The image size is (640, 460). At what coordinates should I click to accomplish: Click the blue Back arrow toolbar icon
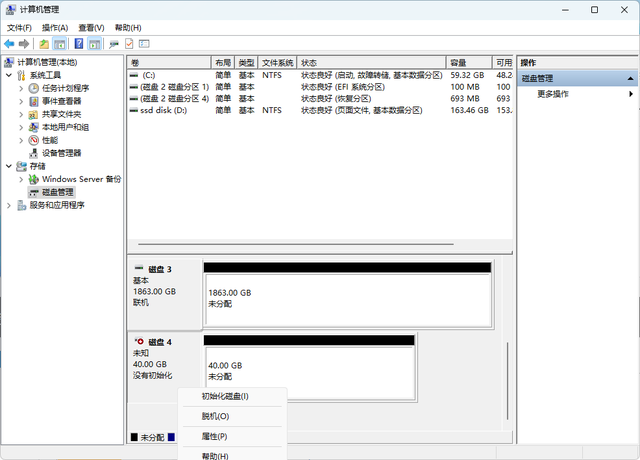pos(9,44)
